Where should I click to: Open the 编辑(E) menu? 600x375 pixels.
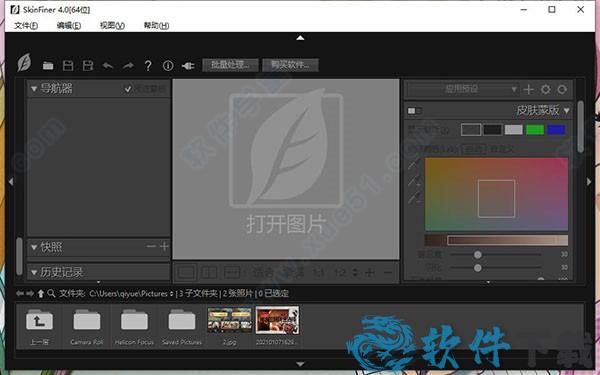pos(69,26)
